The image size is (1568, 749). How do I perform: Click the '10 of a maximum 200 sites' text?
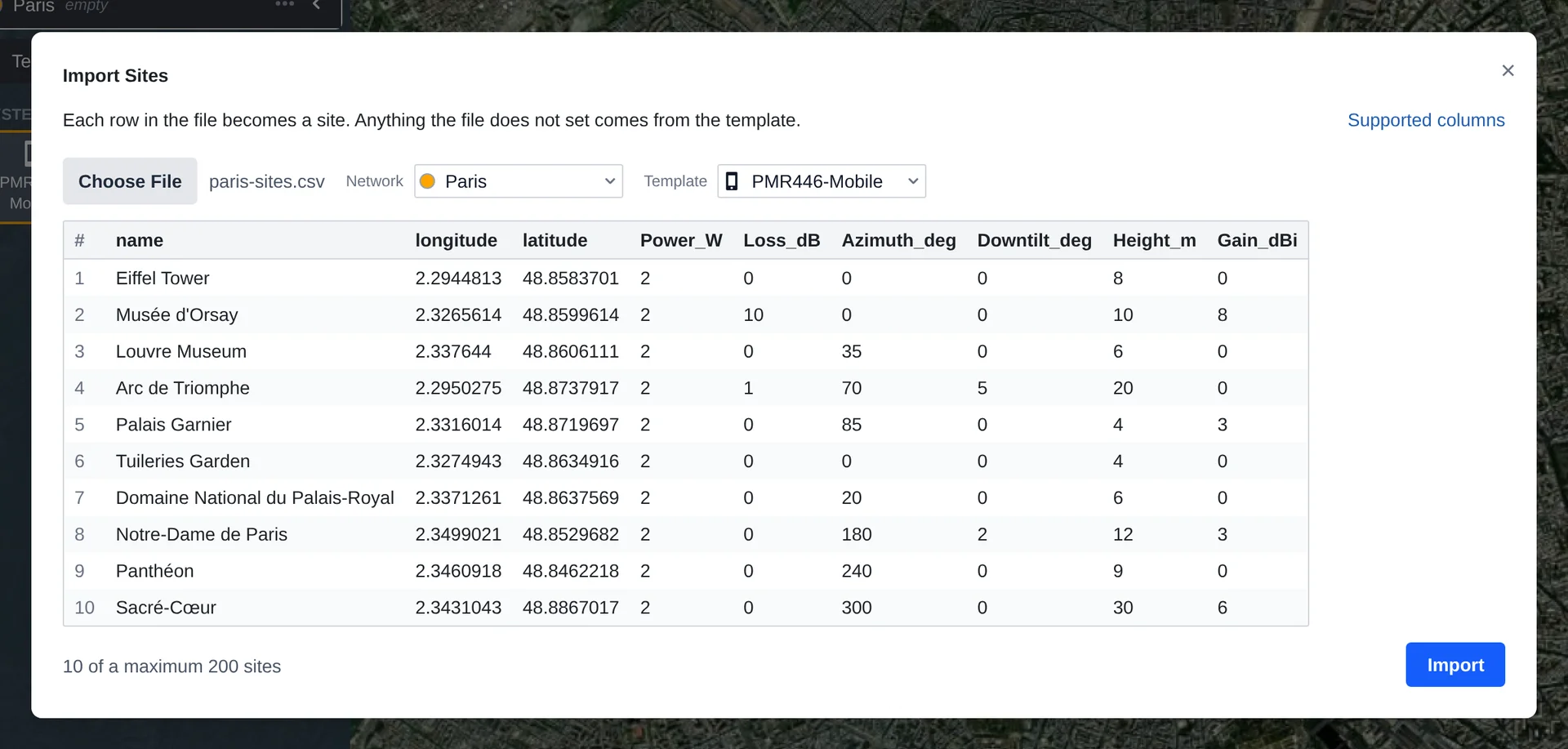click(171, 667)
